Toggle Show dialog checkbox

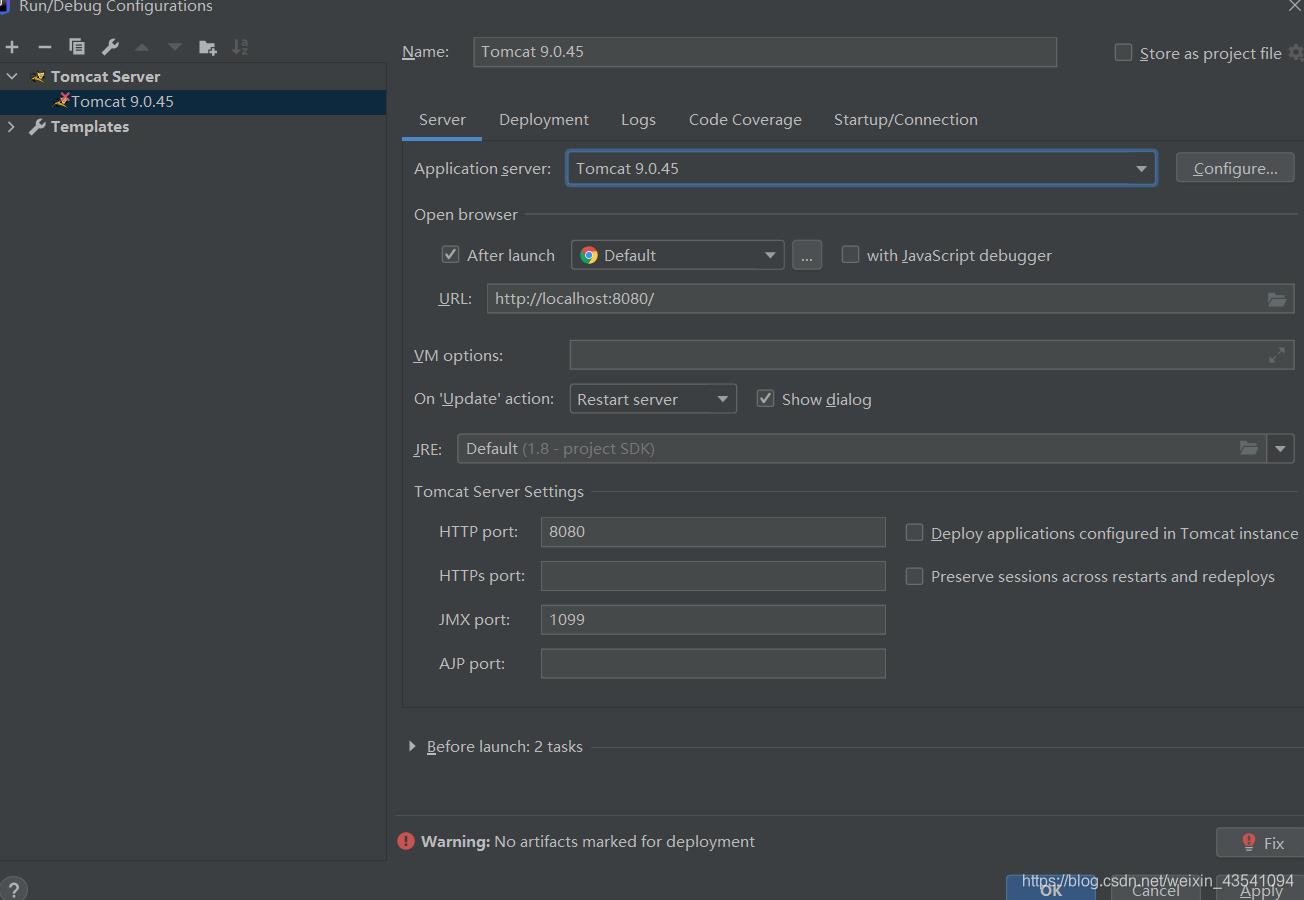tap(765, 399)
